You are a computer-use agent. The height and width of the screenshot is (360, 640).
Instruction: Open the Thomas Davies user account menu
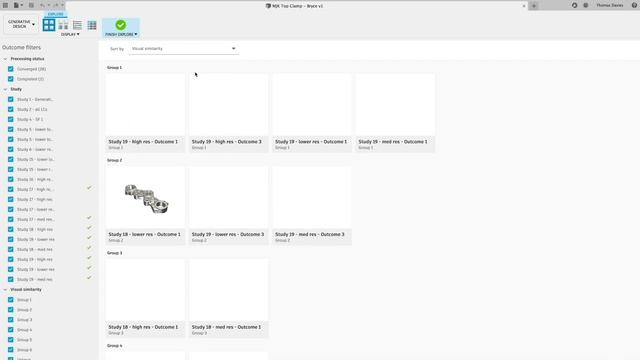point(610,5)
